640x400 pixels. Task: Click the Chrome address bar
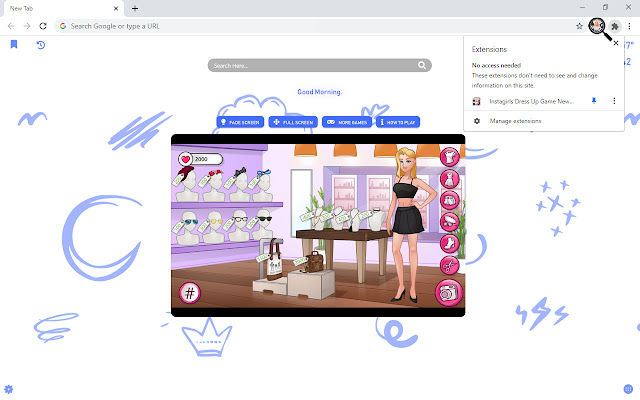[x=318, y=26]
